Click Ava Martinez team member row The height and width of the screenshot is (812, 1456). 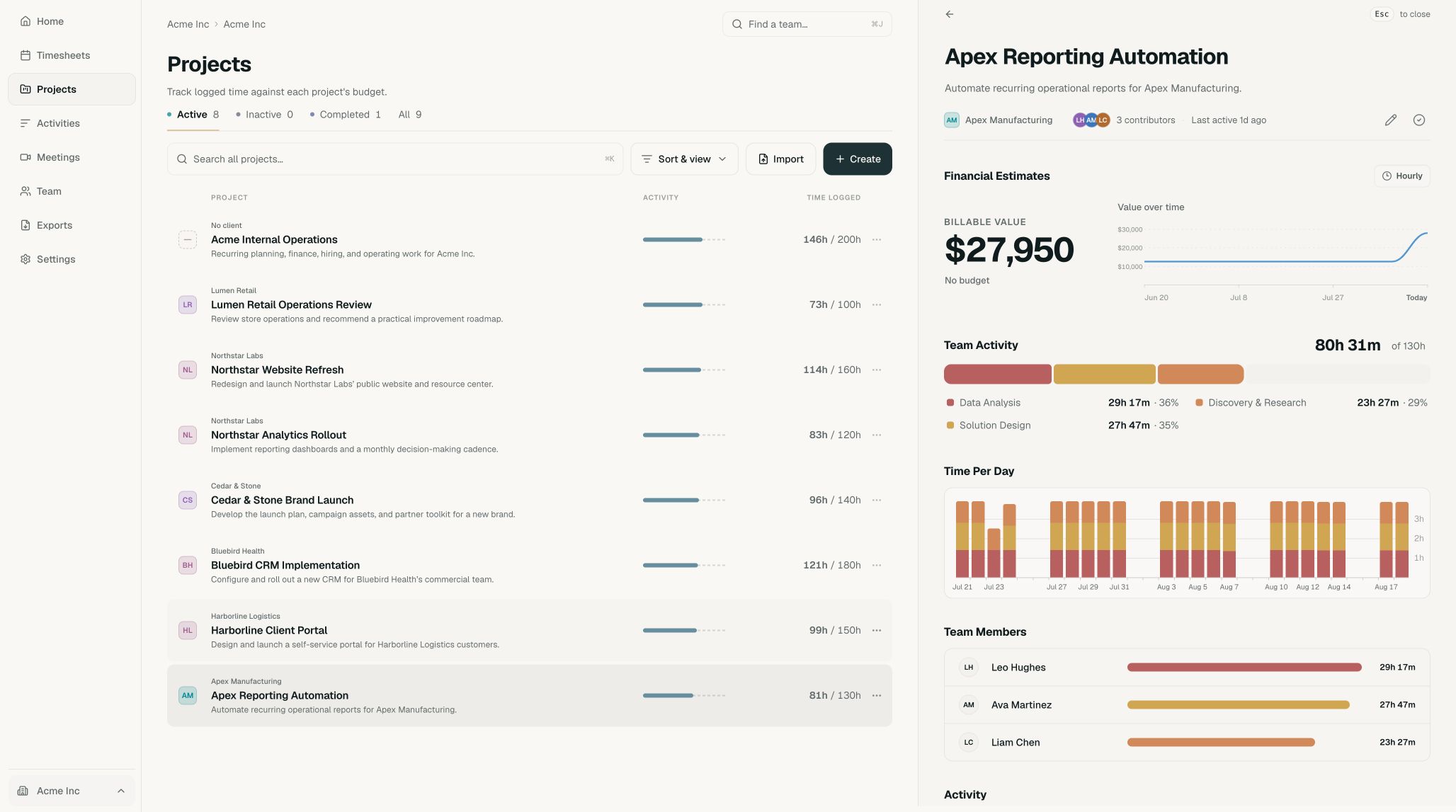pyautogui.click(x=1187, y=705)
